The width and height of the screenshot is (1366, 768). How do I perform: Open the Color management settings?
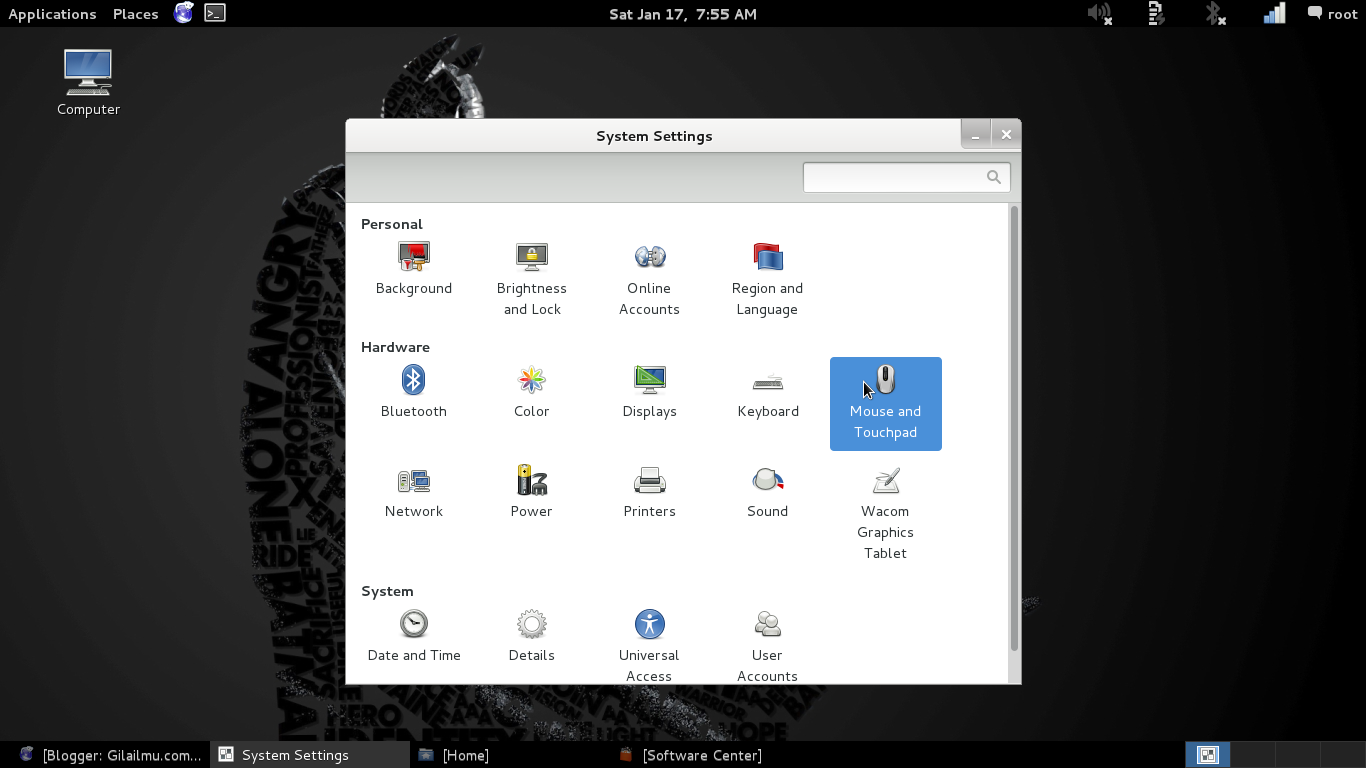tap(531, 390)
